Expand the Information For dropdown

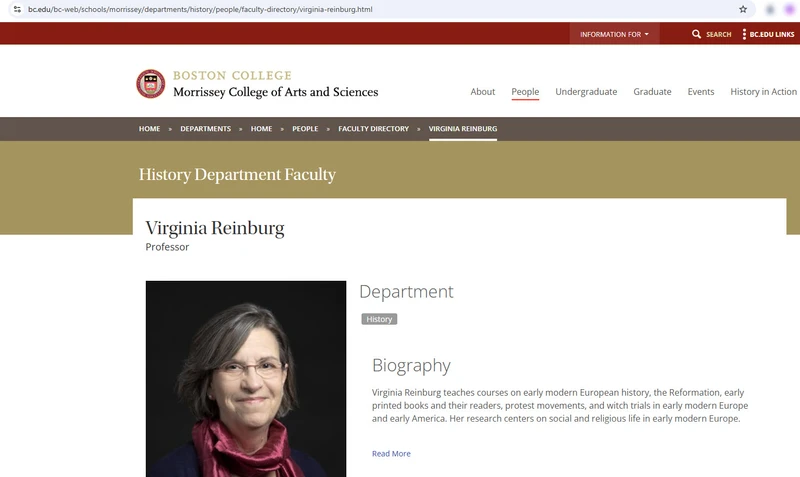[614, 34]
